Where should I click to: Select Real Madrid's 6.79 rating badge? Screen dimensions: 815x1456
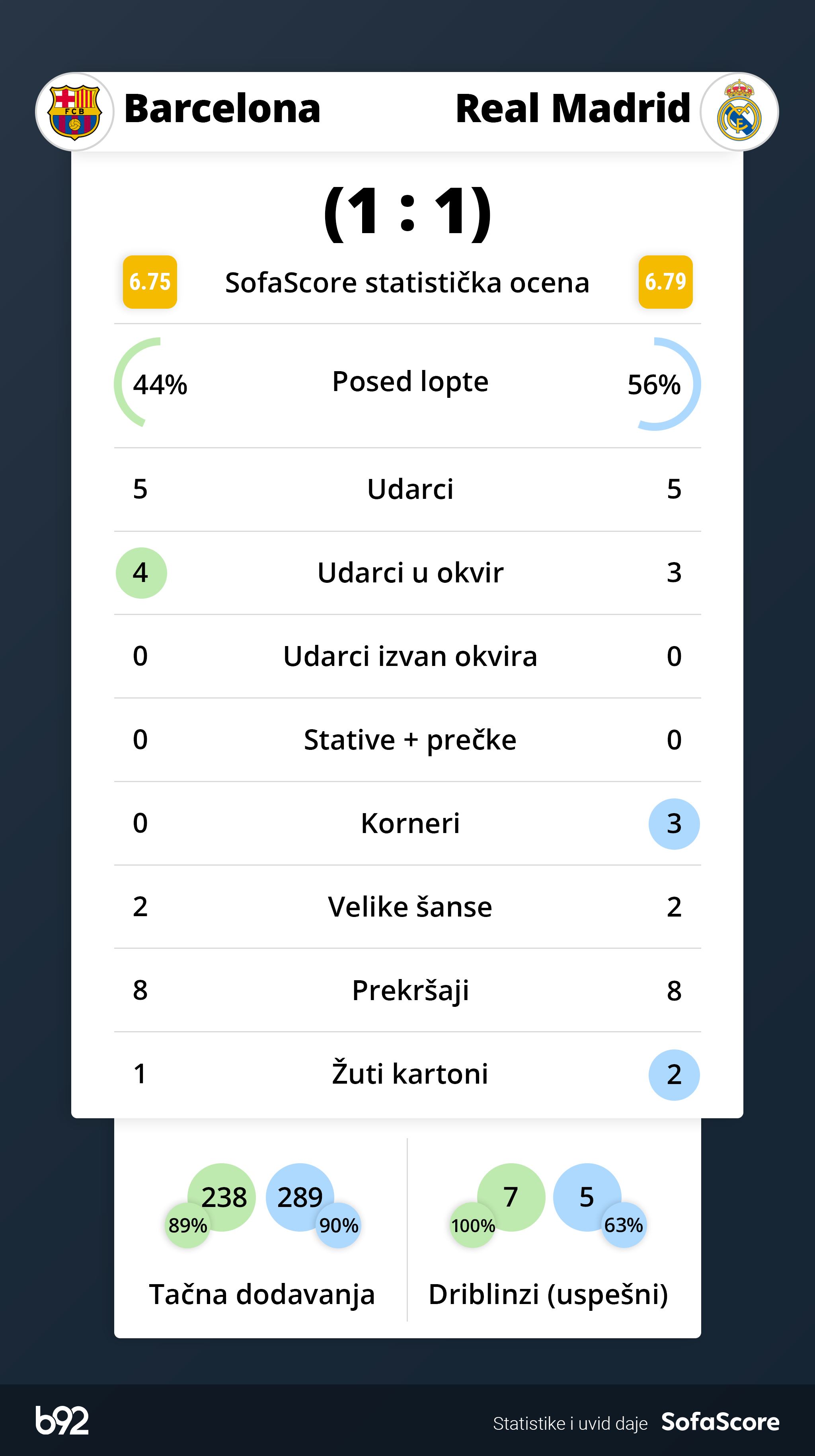[x=665, y=282]
